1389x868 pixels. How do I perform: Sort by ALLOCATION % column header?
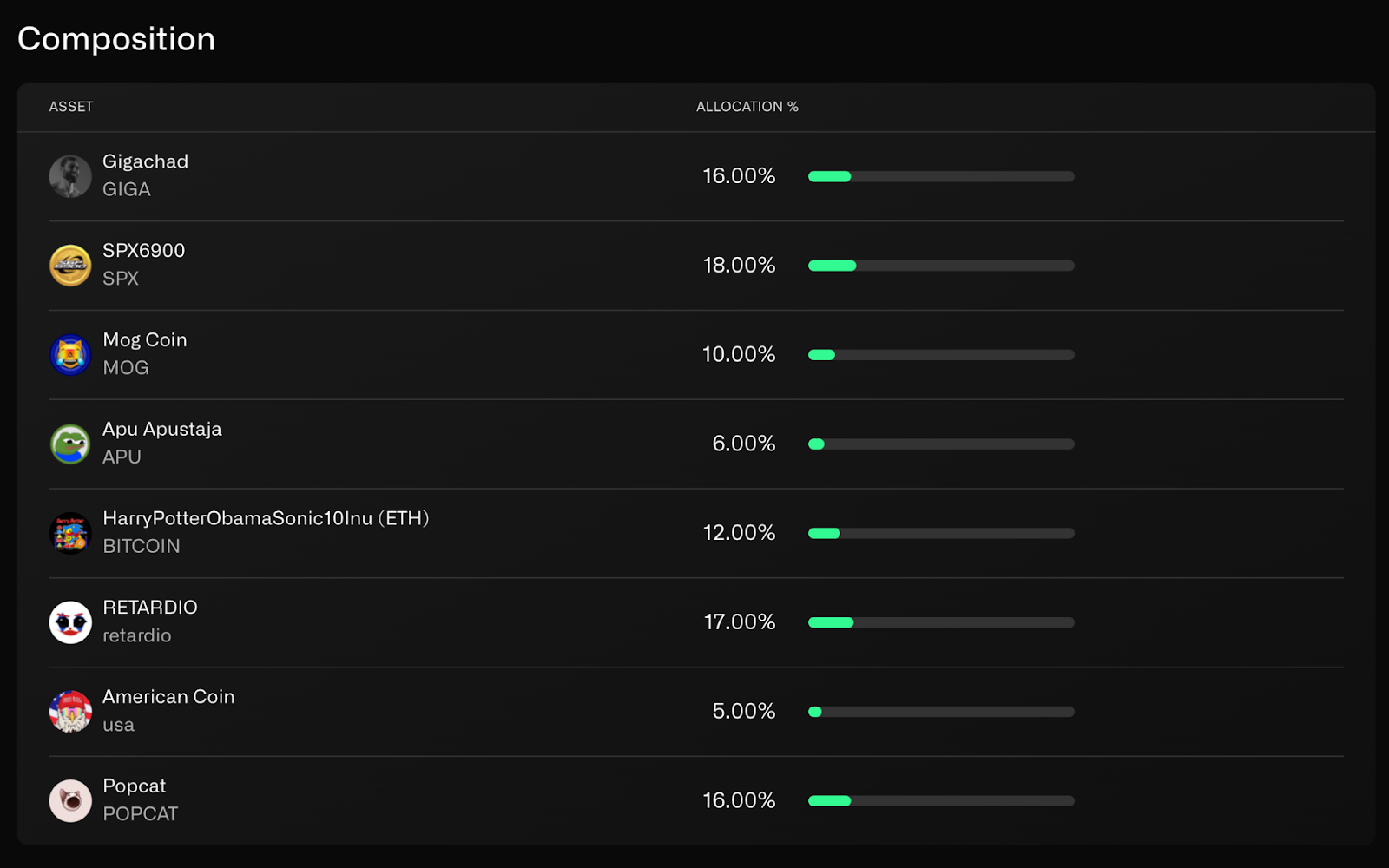click(x=747, y=107)
